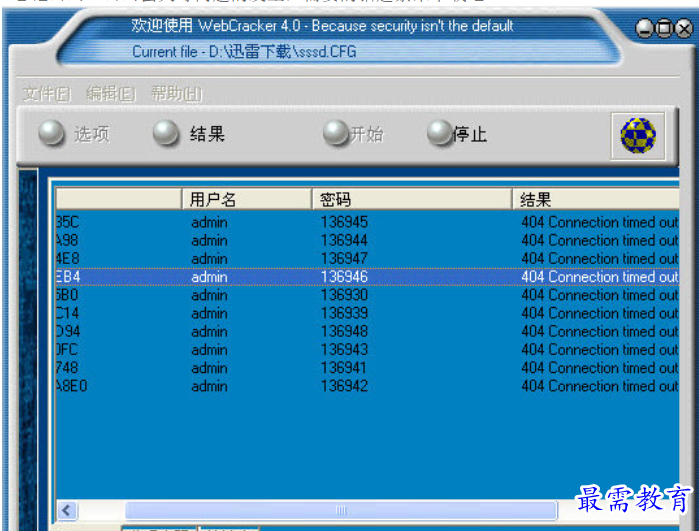Viewport: 699px width, 531px height.
Task: Select the row with password 136947
Action: (x=367, y=259)
